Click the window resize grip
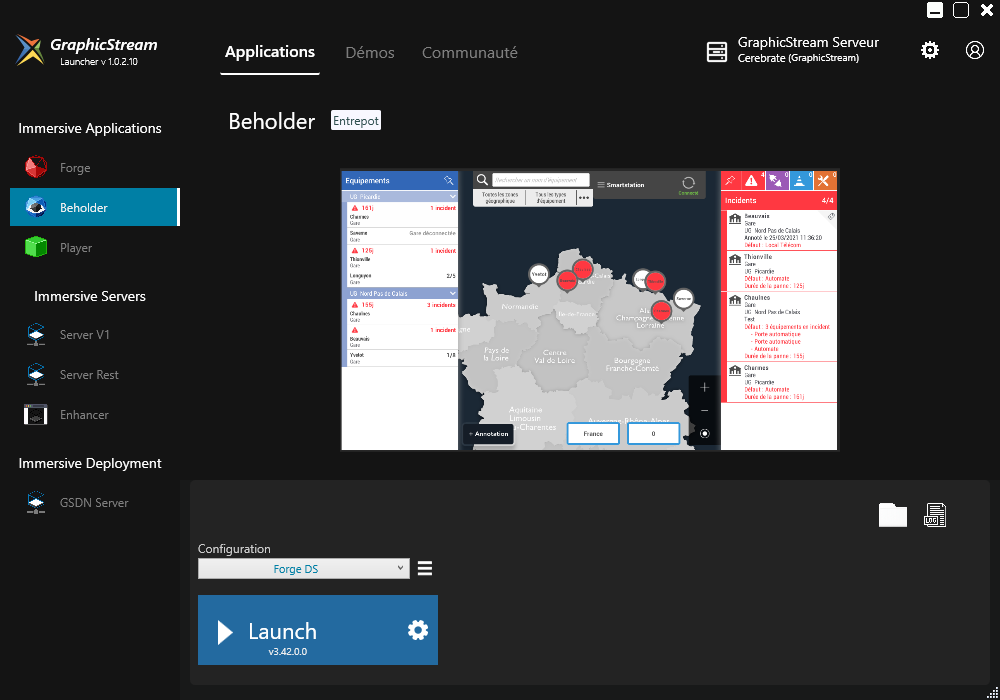The image size is (1000, 700). pyautogui.click(x=992, y=692)
